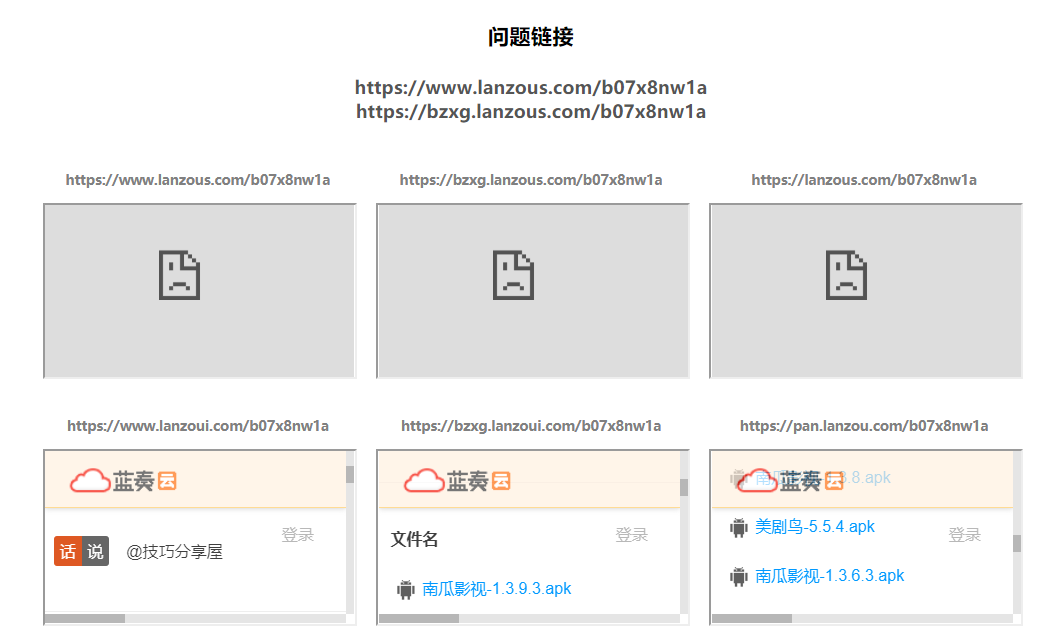Click the orange 话说 badge icon
Image resolution: width=1047 pixels, height=643 pixels.
[x=81, y=551]
